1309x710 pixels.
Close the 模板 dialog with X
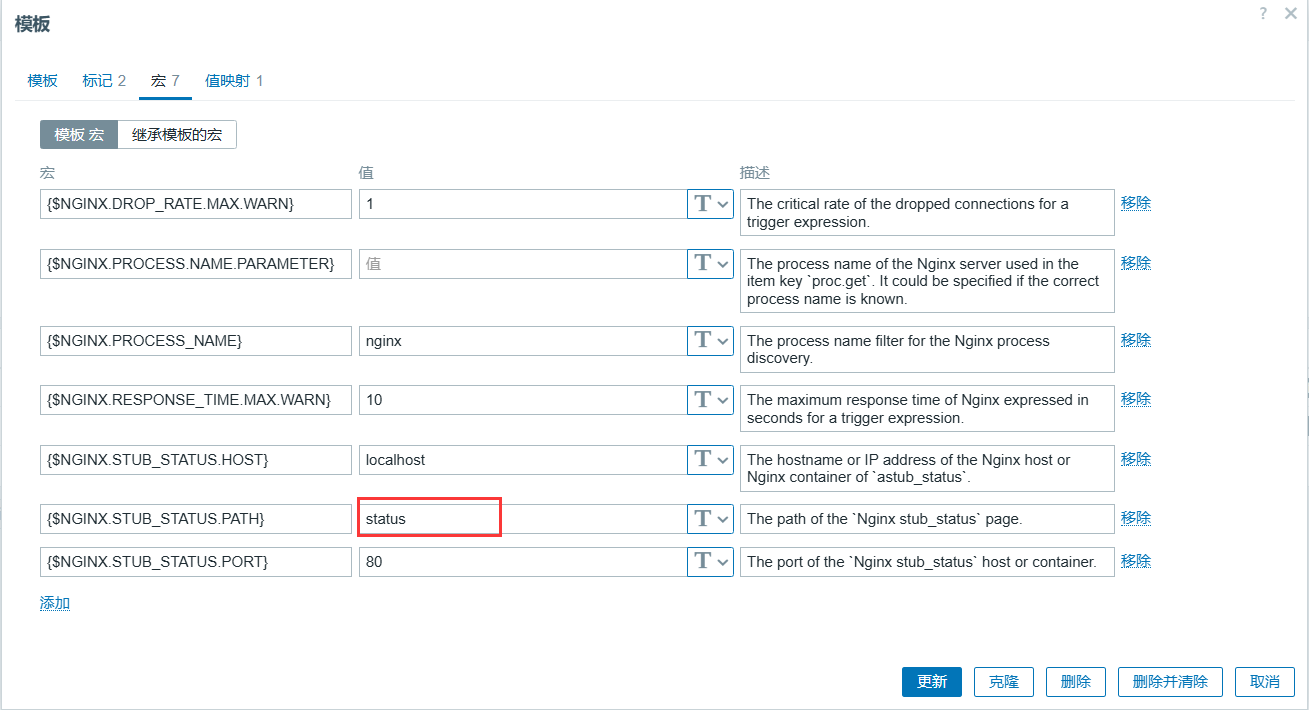(1291, 13)
